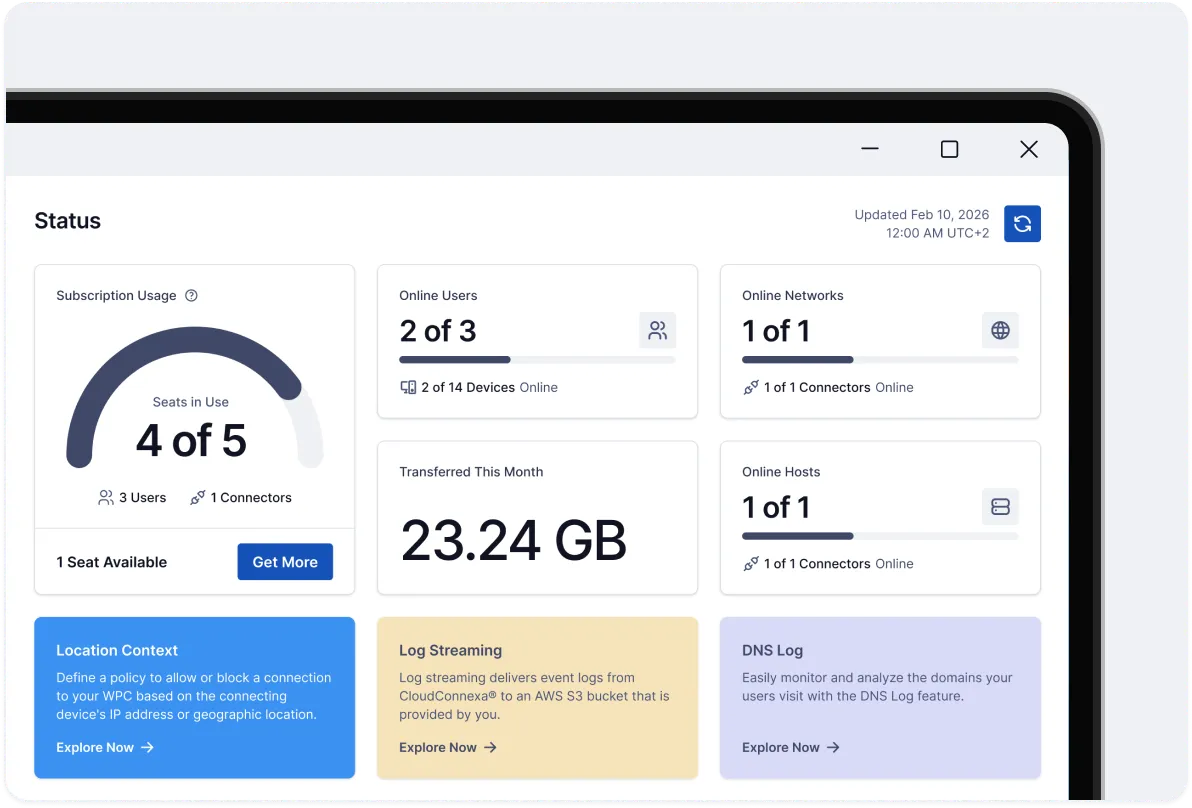Click the users icon on Online Users card
This screenshot has height=808, width=1192.
tap(657, 330)
